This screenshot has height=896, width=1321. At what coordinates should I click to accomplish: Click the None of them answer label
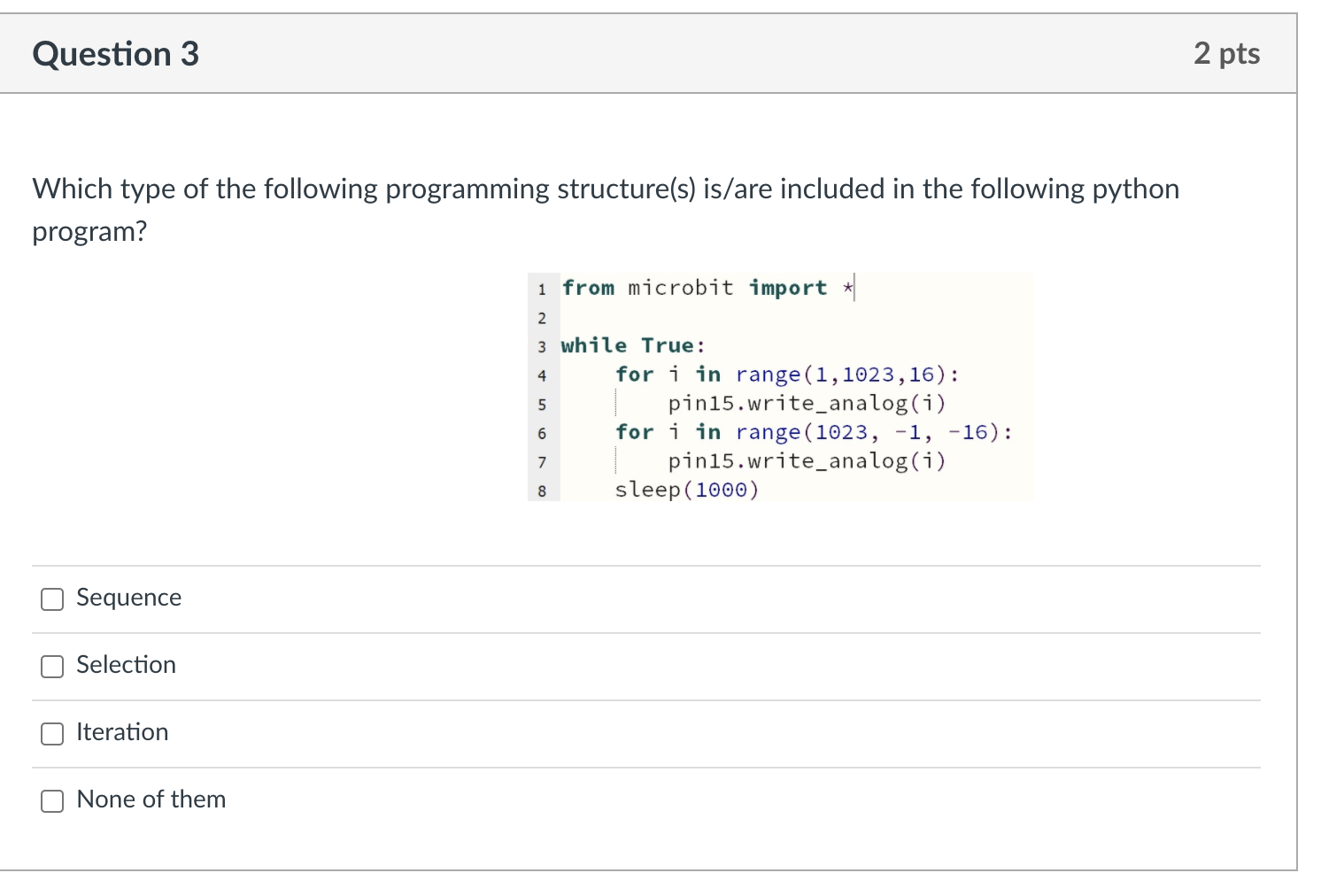pos(151,799)
